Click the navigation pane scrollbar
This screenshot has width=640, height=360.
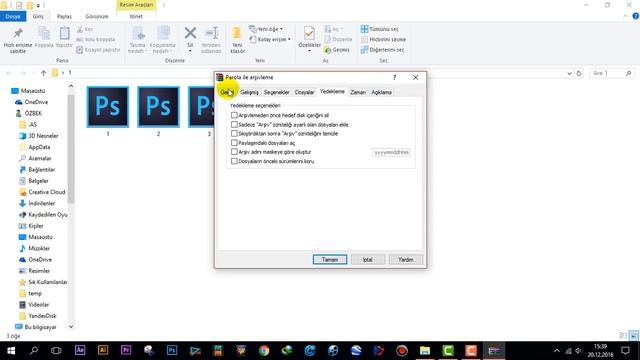(x=71, y=149)
